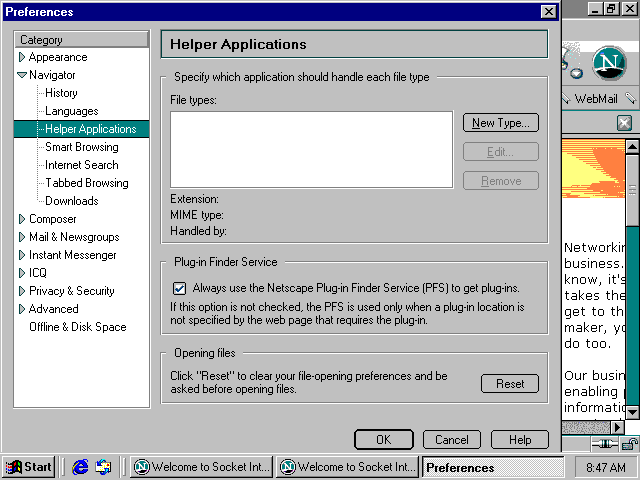Expand the Advanced category
Viewport: 640px width, 480px height.
point(22,309)
